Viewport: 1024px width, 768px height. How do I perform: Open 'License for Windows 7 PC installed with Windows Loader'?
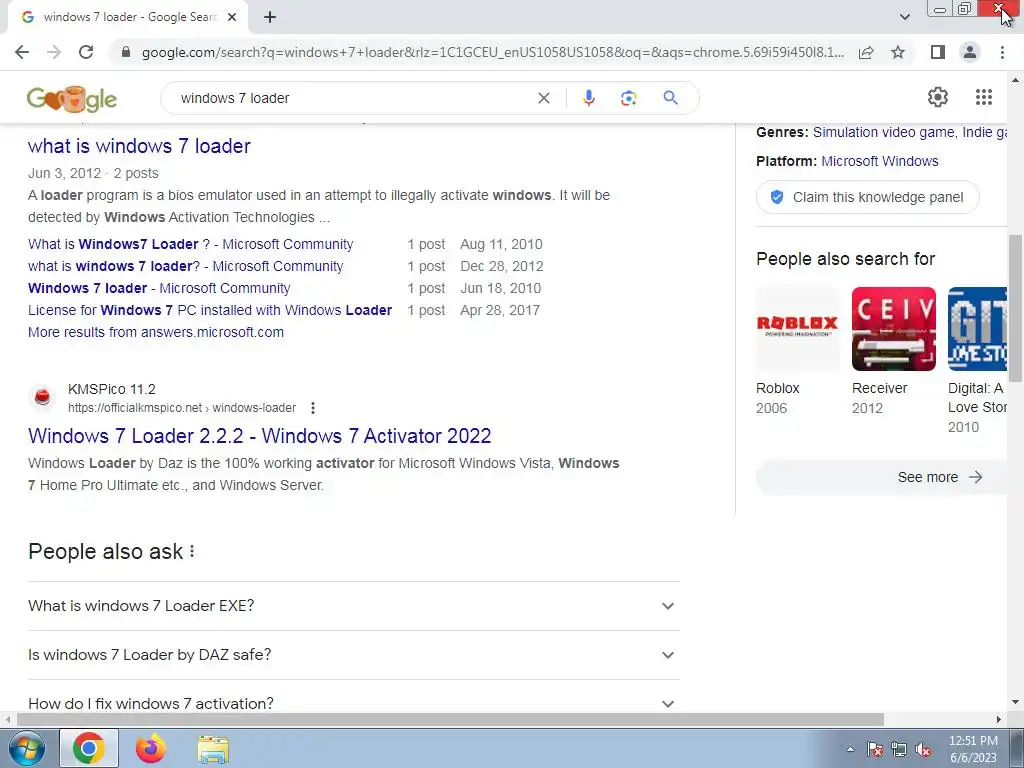coord(210,310)
